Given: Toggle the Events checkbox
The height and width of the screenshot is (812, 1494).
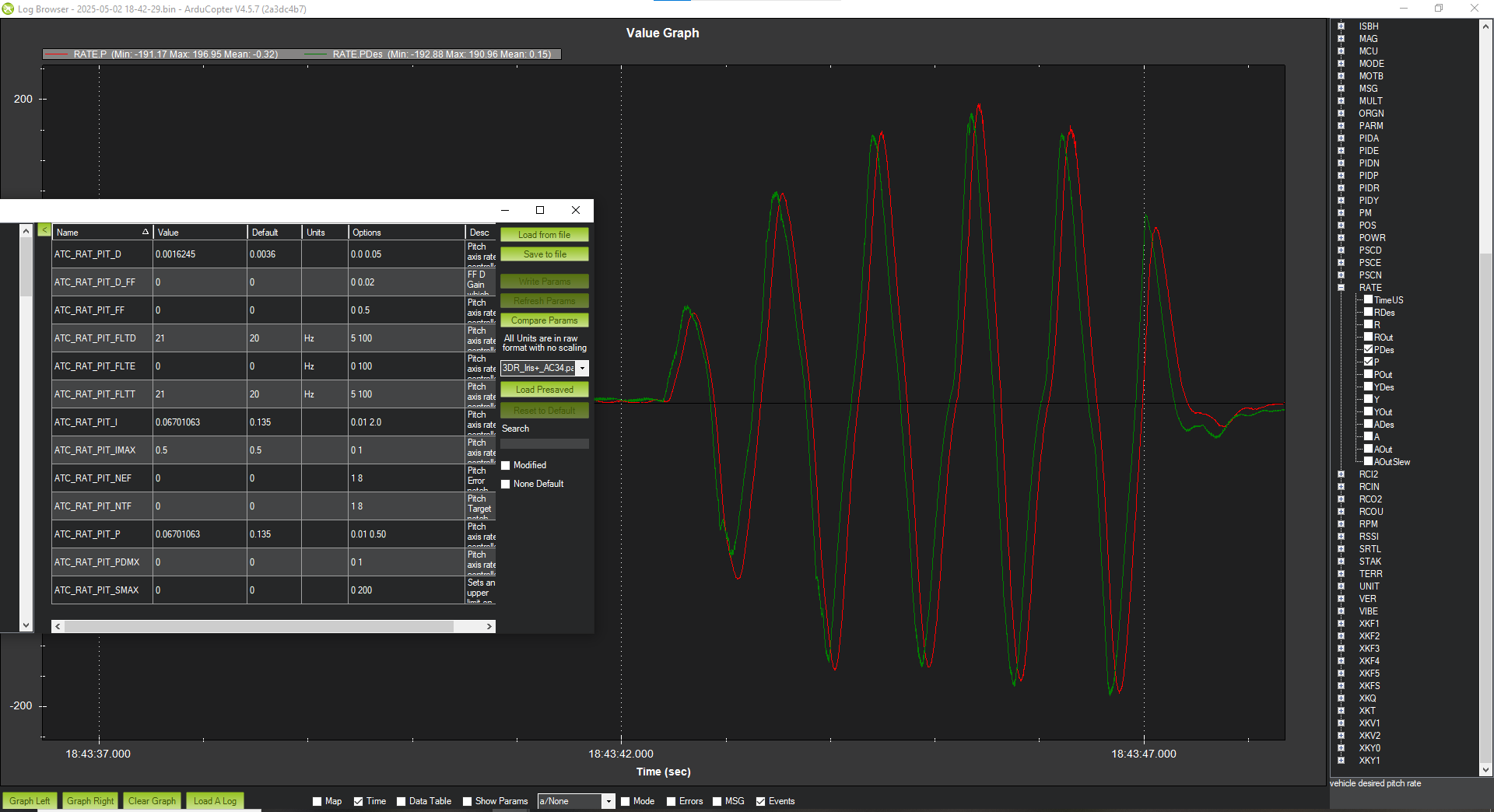Looking at the screenshot, I should click(x=761, y=801).
